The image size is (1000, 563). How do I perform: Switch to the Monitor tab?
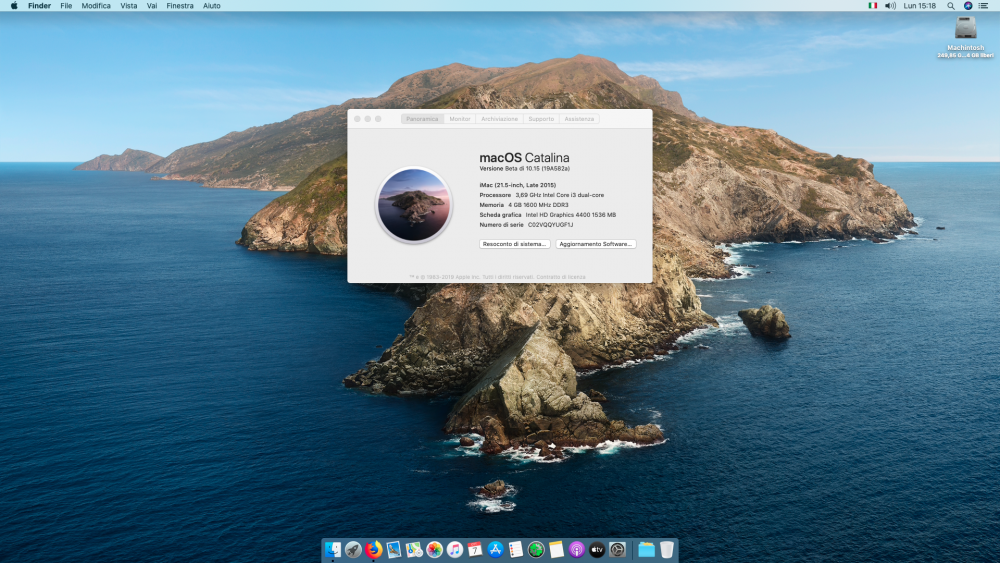[x=460, y=119]
